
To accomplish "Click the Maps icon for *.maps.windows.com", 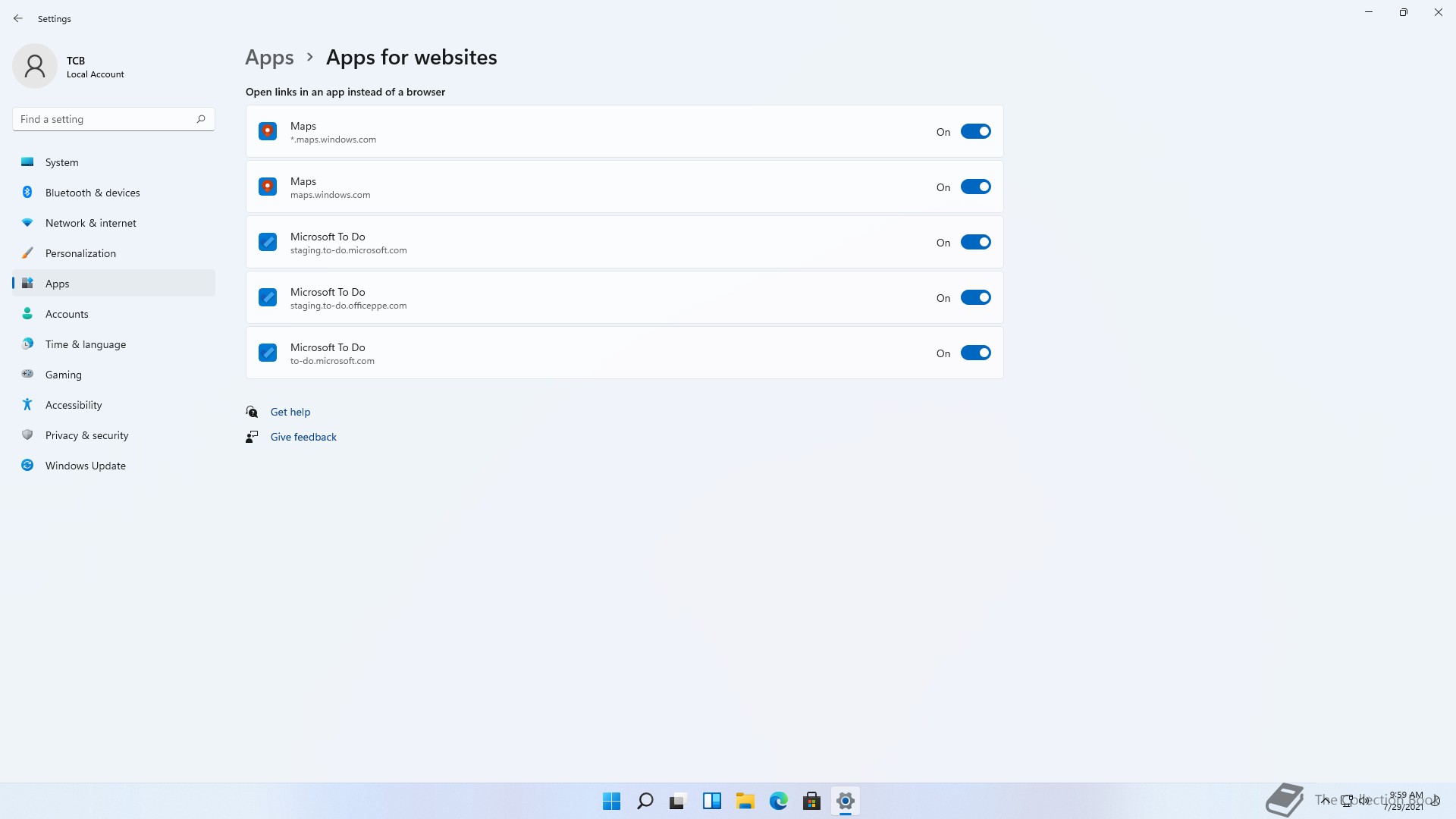I will (268, 131).
